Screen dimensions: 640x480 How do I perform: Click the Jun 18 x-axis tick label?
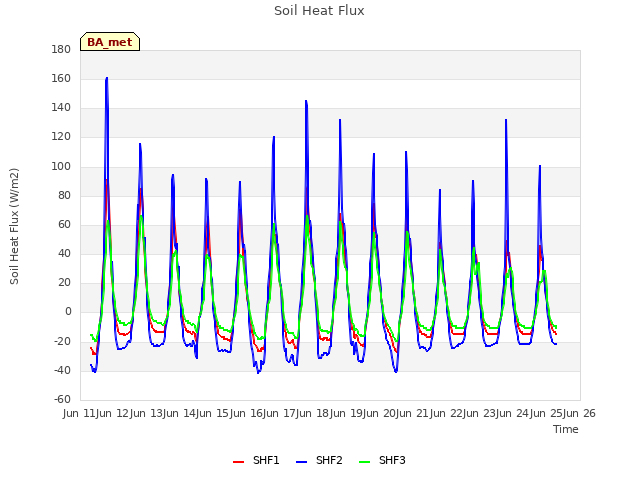click(313, 413)
